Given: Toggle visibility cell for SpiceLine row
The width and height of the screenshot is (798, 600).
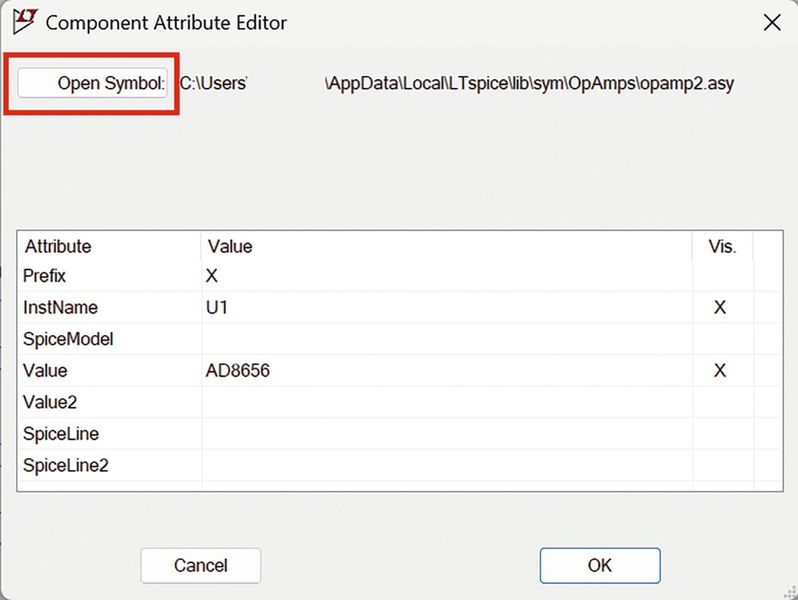Looking at the screenshot, I should tap(723, 434).
